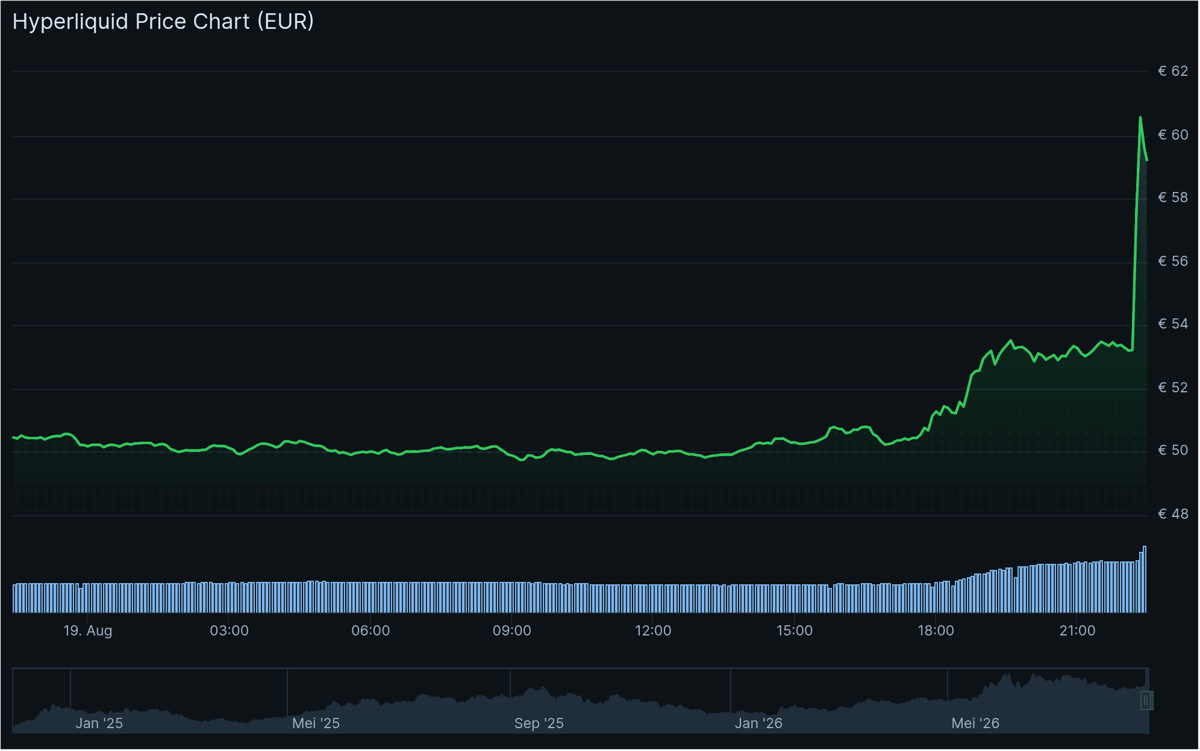Screen dimensions: 1200x751
Task: Click the 21:00 time axis label
Action: pos(1077,631)
